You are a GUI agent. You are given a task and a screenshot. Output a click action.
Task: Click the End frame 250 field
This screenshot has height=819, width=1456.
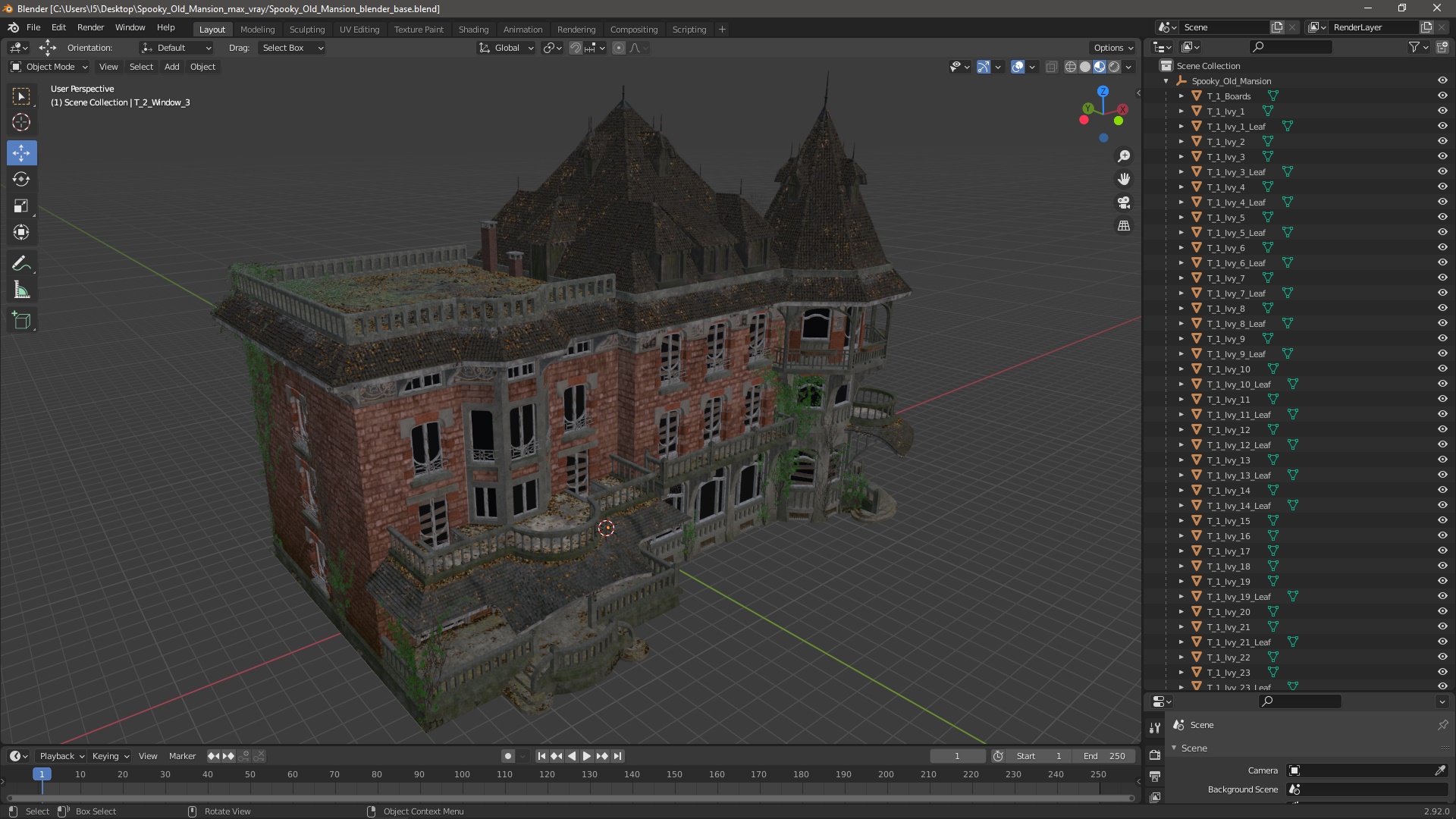click(1104, 756)
